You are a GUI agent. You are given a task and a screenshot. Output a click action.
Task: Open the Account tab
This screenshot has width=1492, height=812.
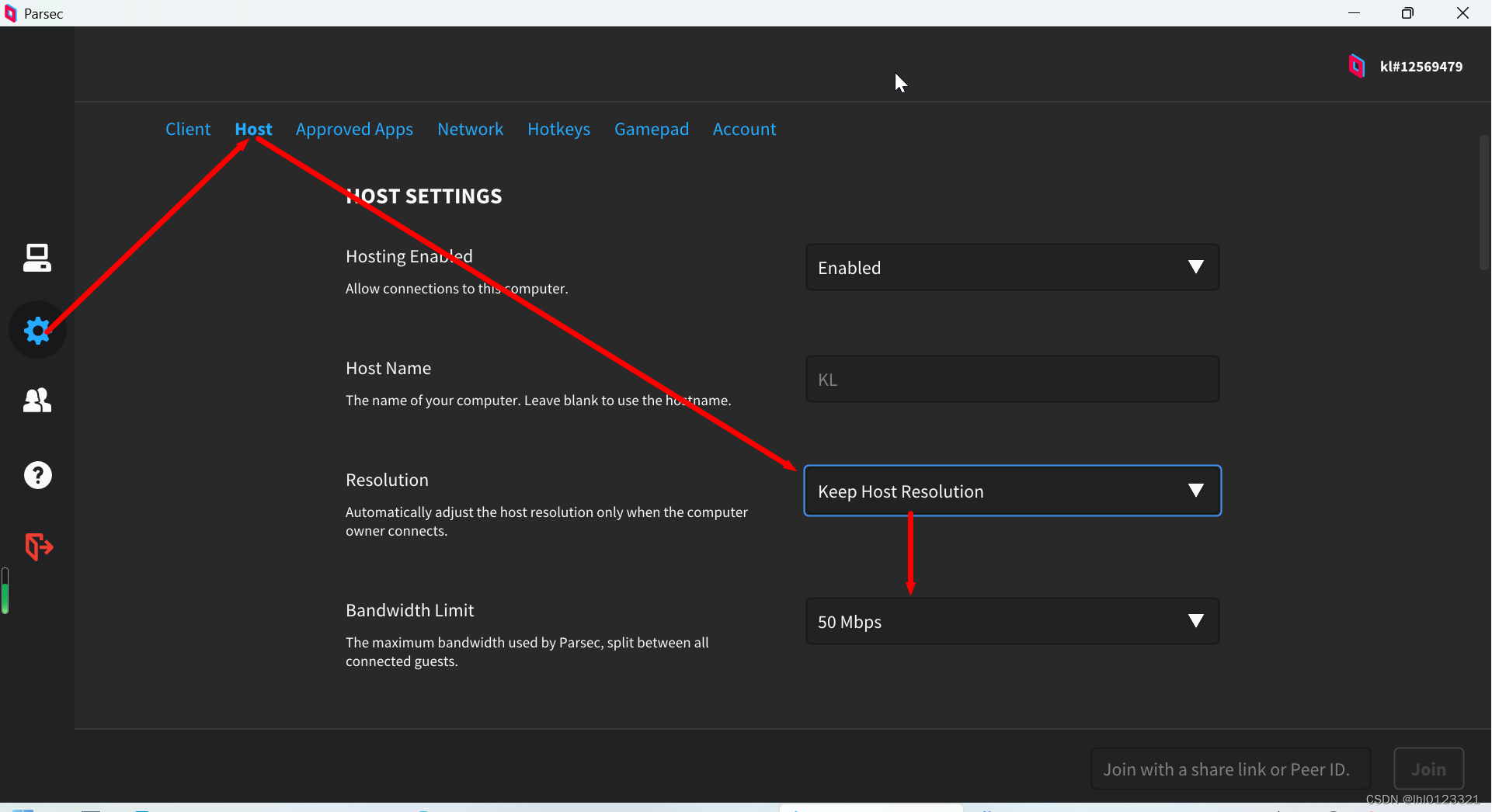click(744, 129)
